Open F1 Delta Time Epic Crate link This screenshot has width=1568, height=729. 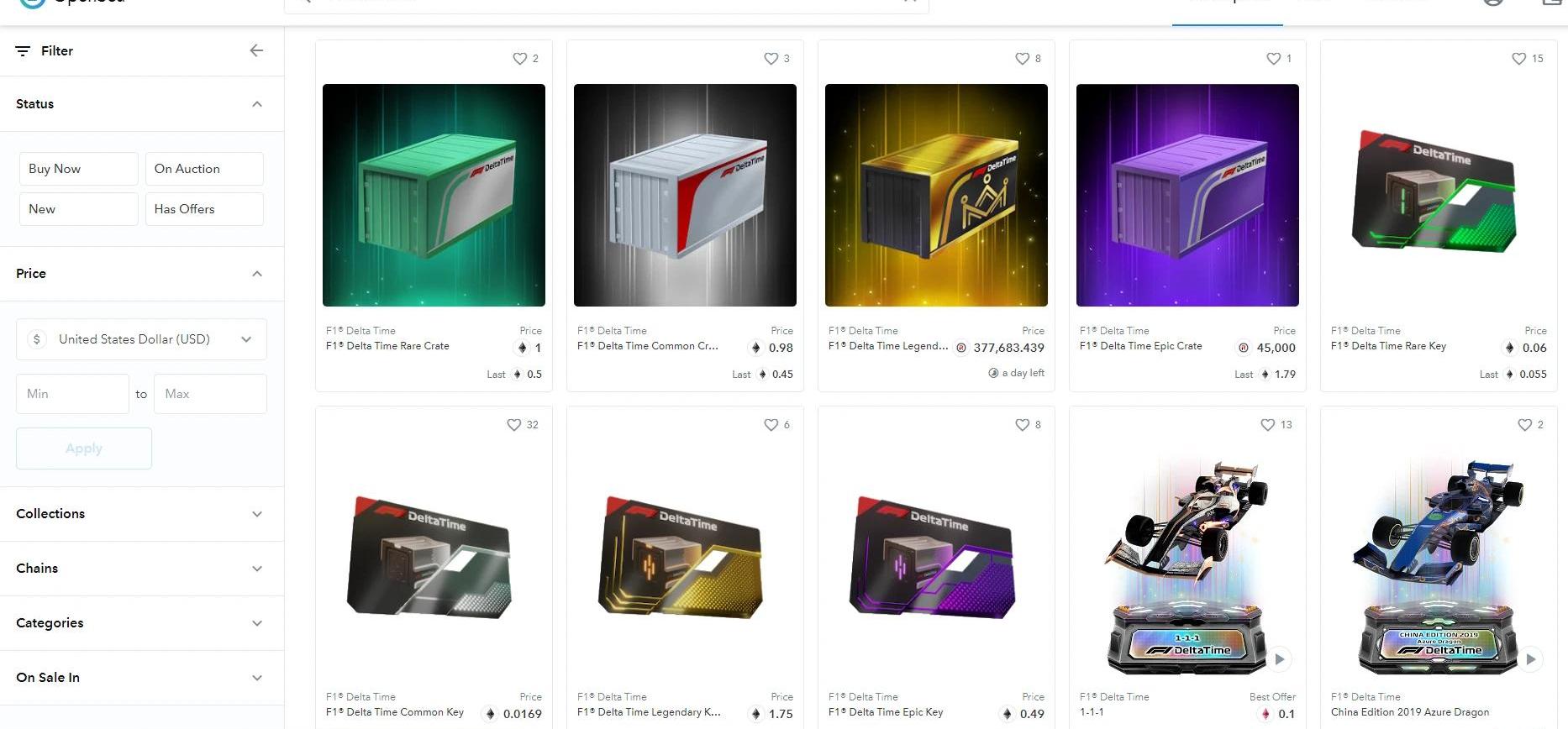coord(1140,346)
